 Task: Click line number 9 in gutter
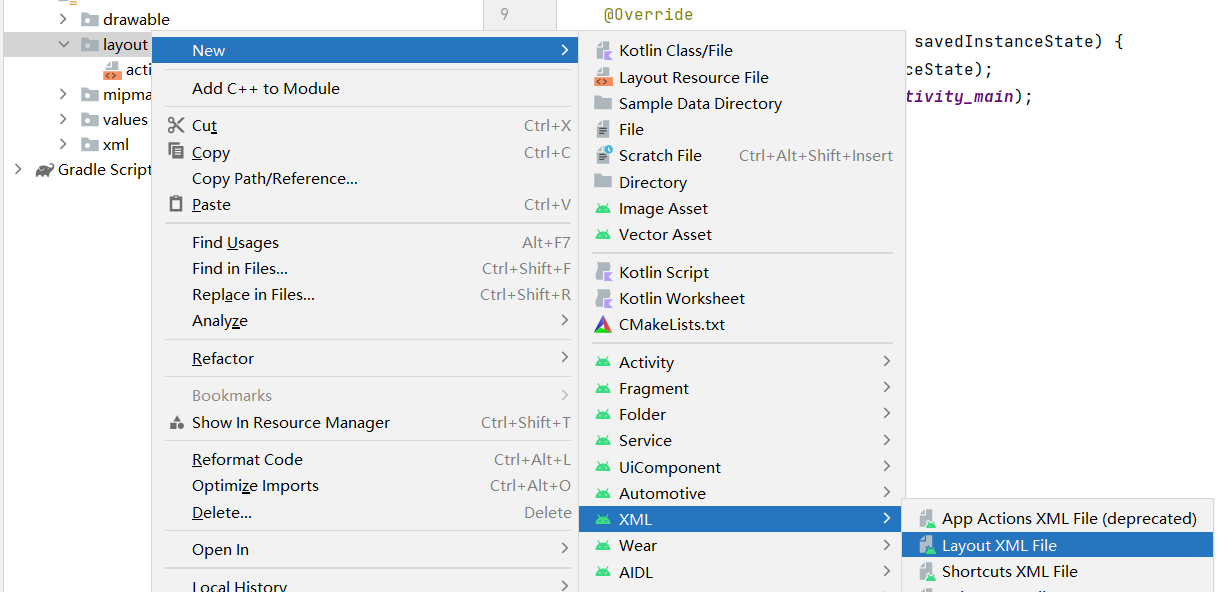[x=504, y=14]
